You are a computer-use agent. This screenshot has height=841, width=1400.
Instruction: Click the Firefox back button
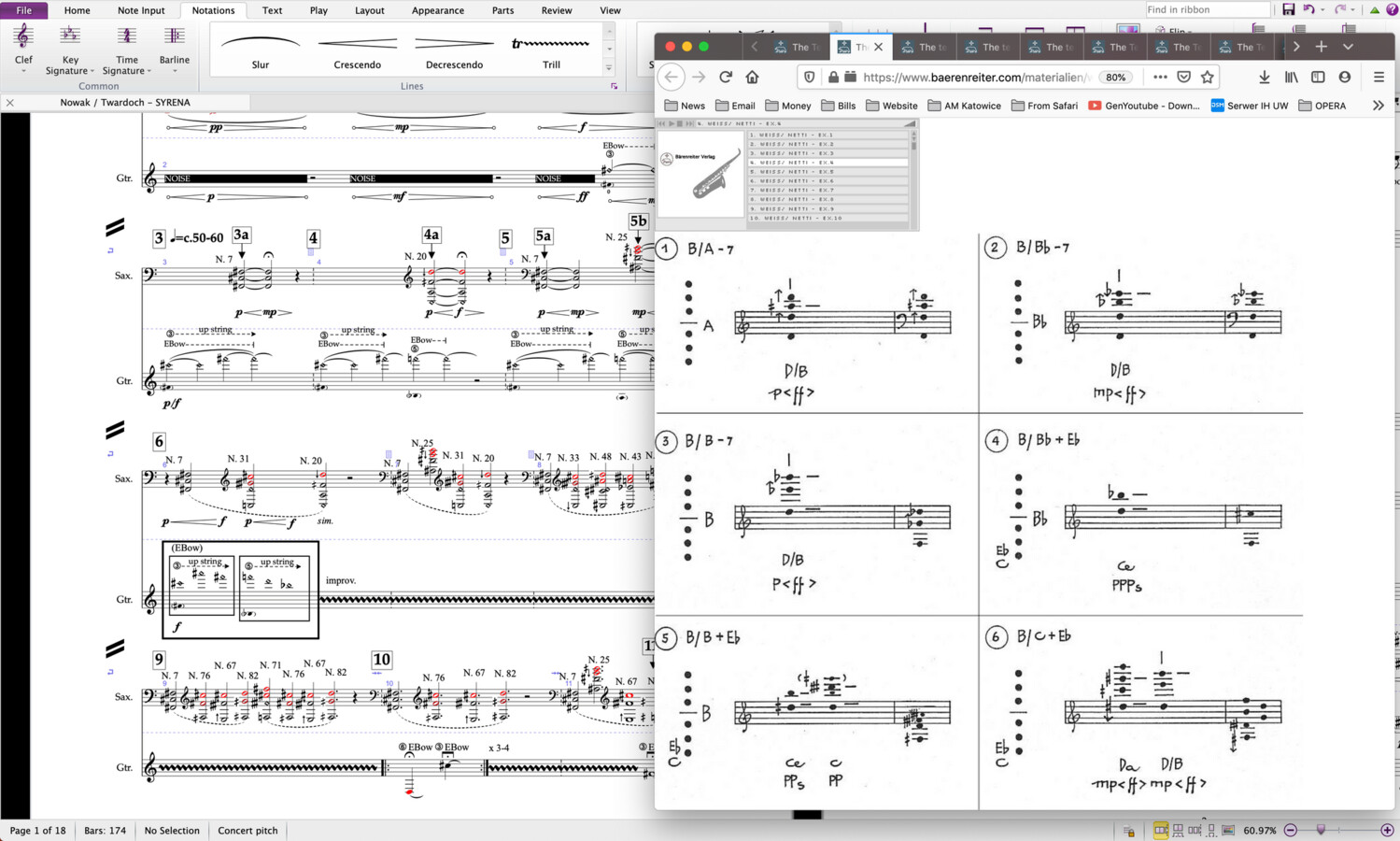tap(671, 77)
